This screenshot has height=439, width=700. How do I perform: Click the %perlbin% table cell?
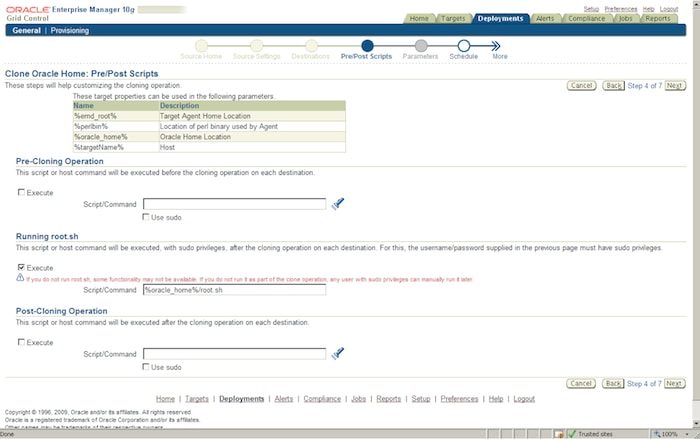pos(116,126)
